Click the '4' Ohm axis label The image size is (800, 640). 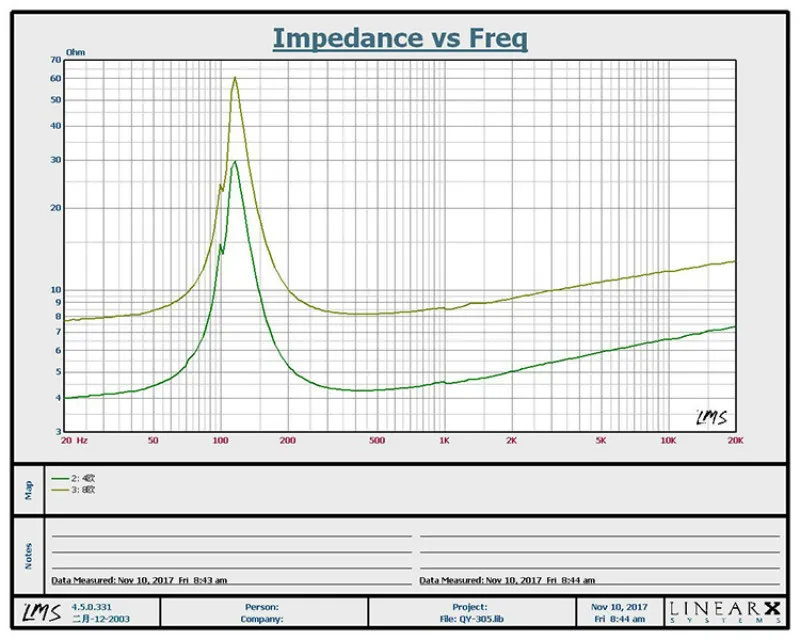click(x=58, y=398)
